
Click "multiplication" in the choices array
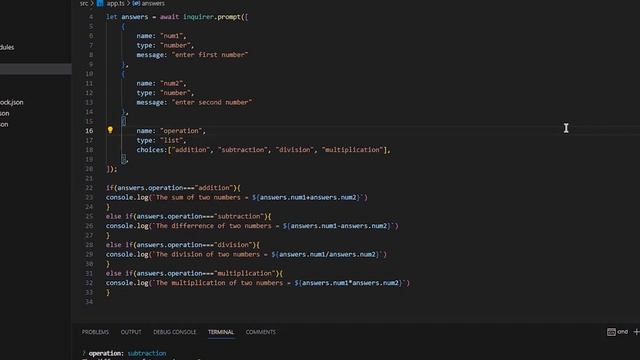point(353,150)
